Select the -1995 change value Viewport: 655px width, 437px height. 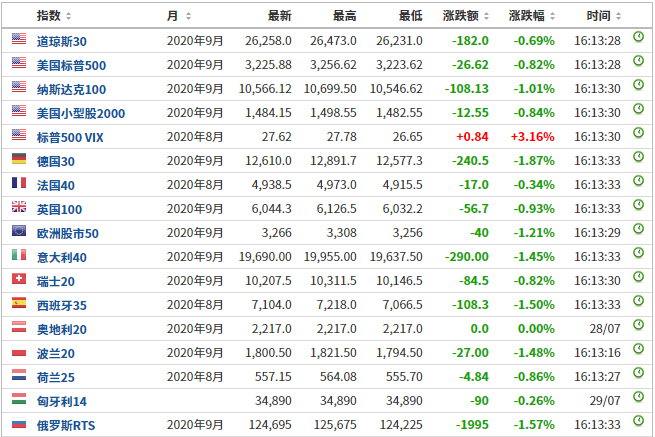click(472, 425)
